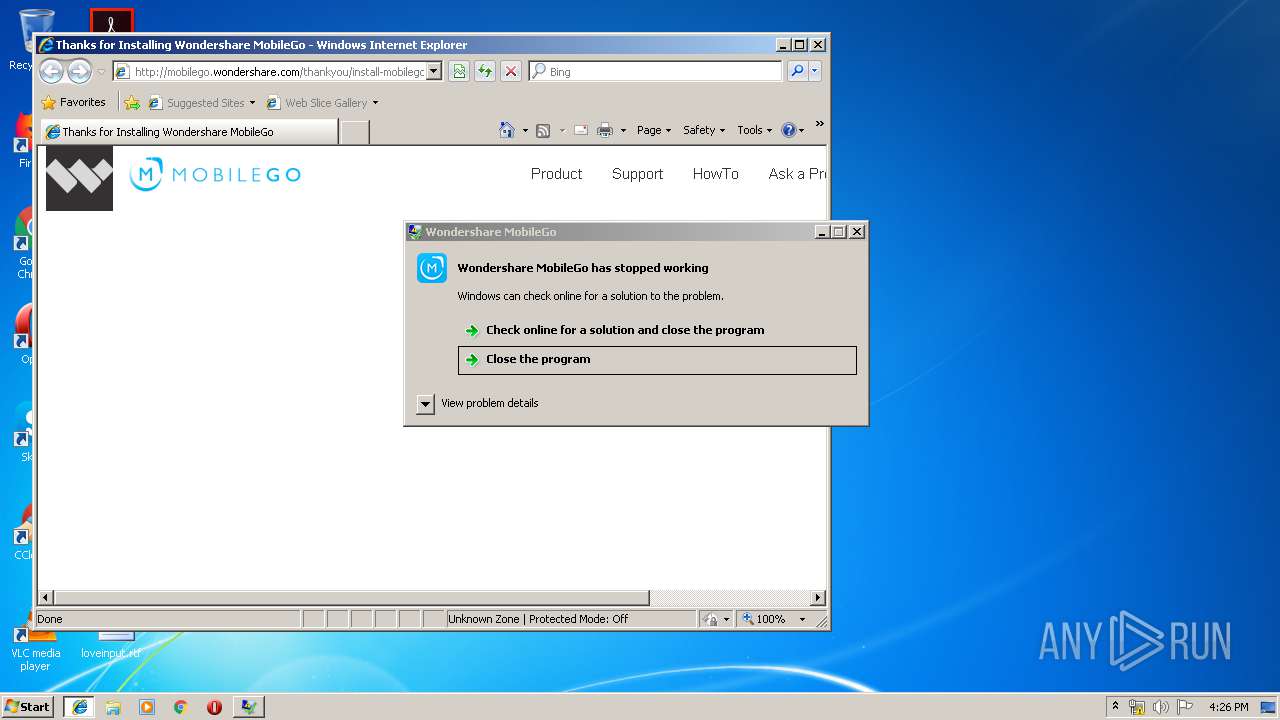The width and height of the screenshot is (1280, 720).
Task: Open the Tools menu
Action: [755, 130]
